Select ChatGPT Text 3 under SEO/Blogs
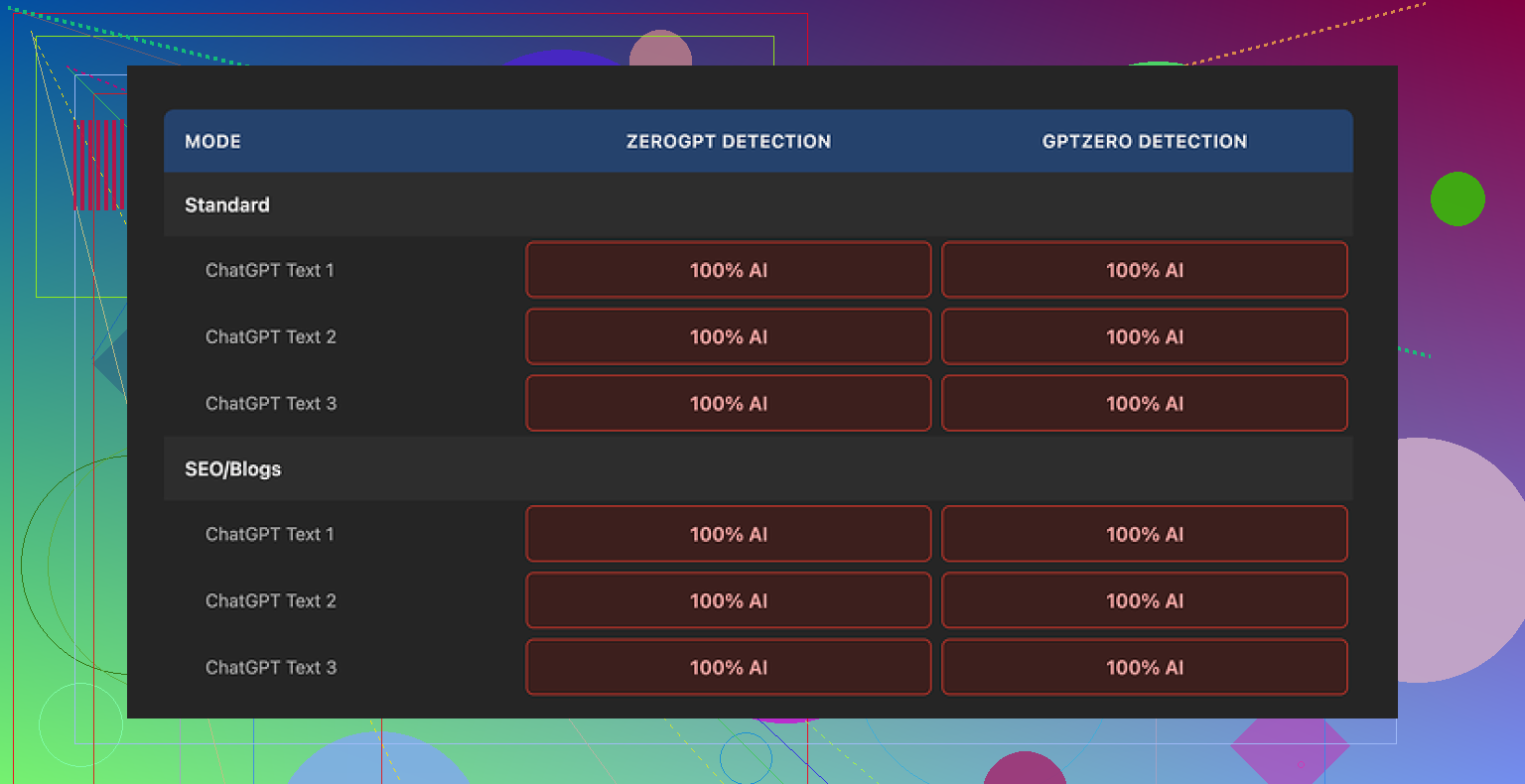Image resolution: width=1525 pixels, height=784 pixels. tap(270, 667)
